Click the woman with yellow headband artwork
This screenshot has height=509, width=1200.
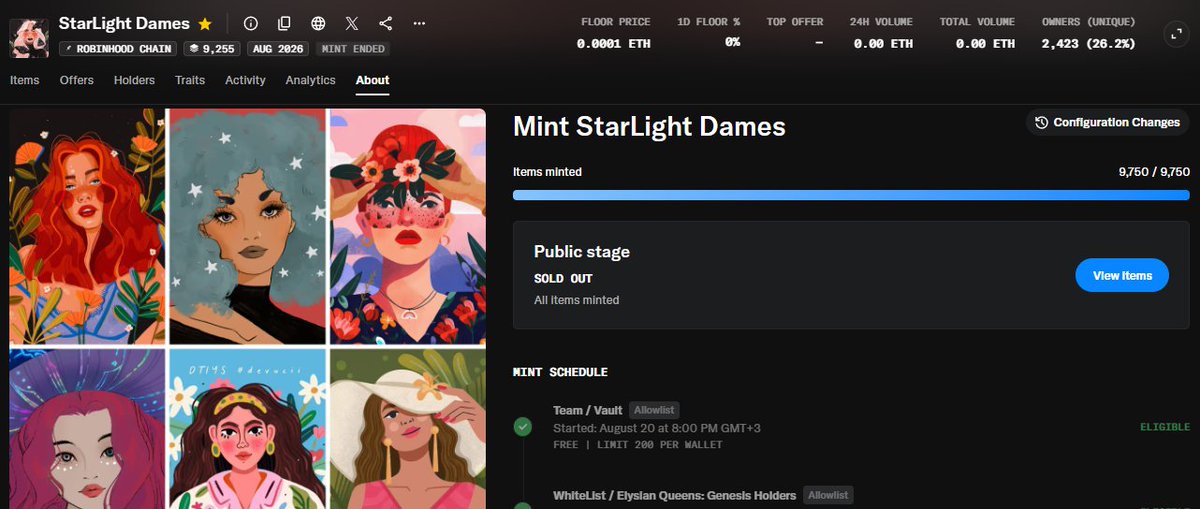tap(247, 429)
